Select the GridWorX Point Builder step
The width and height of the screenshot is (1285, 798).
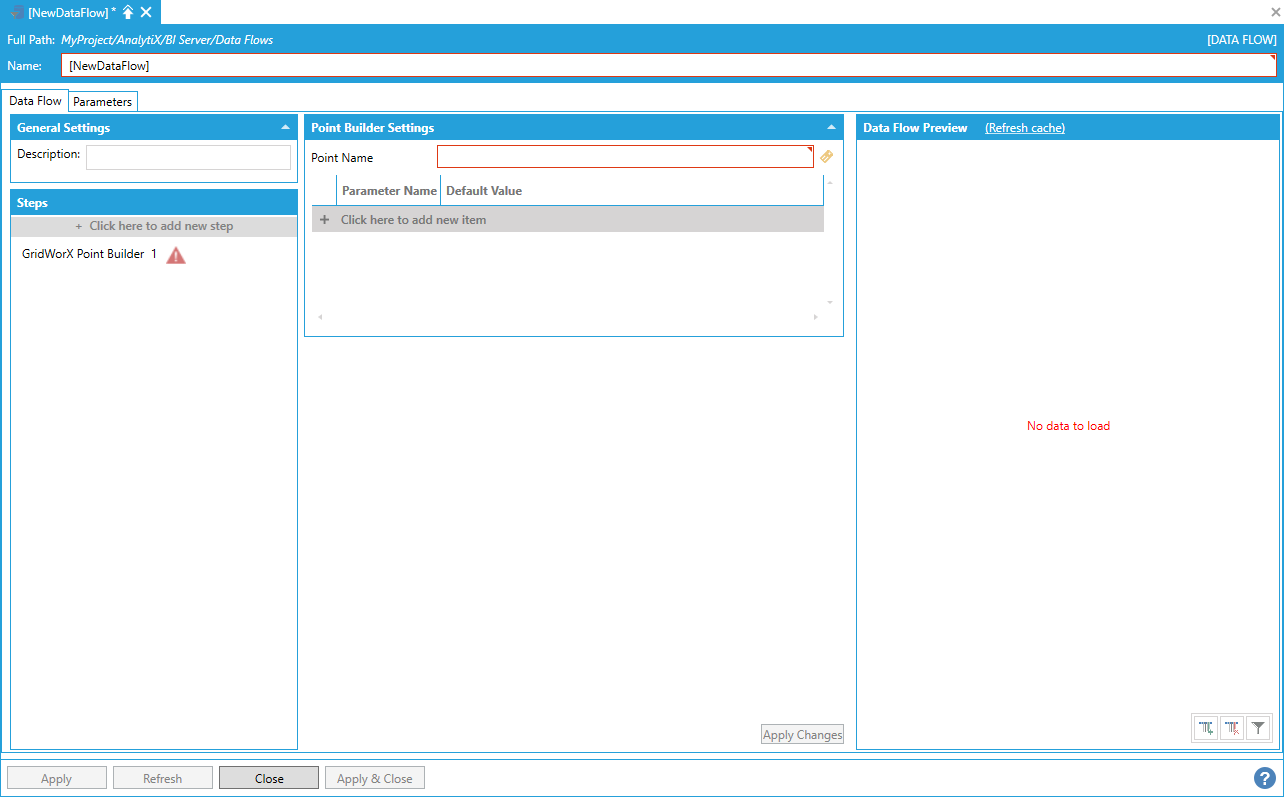(x=83, y=254)
